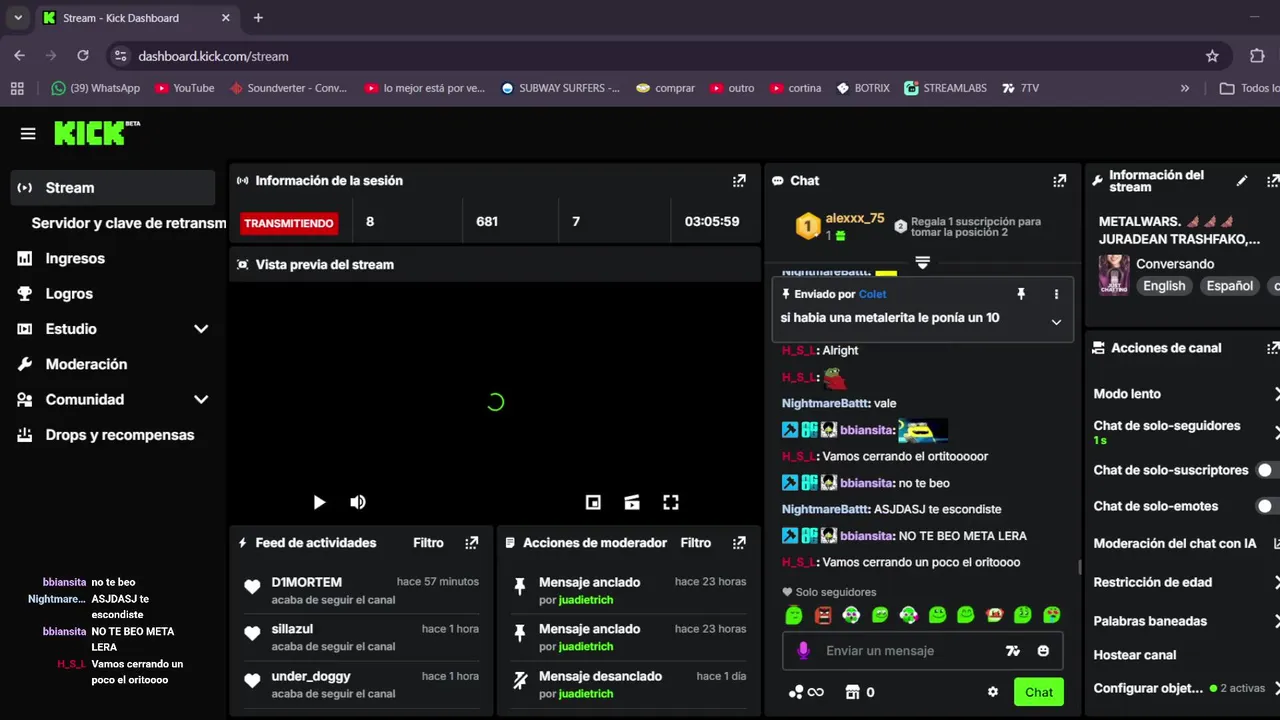
Task: Make the stream preview fullscreen
Action: pyautogui.click(x=671, y=503)
